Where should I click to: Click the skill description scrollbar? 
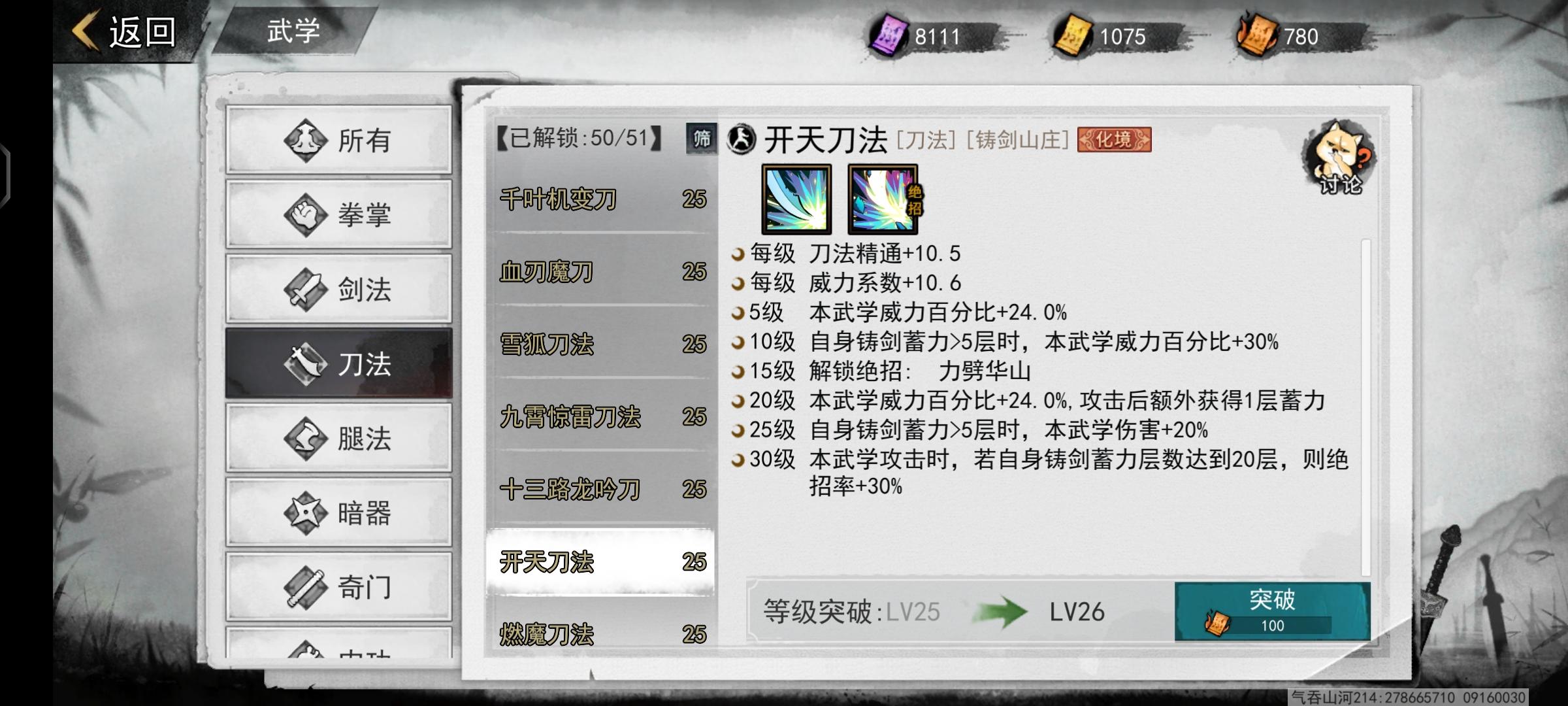click(1365, 407)
